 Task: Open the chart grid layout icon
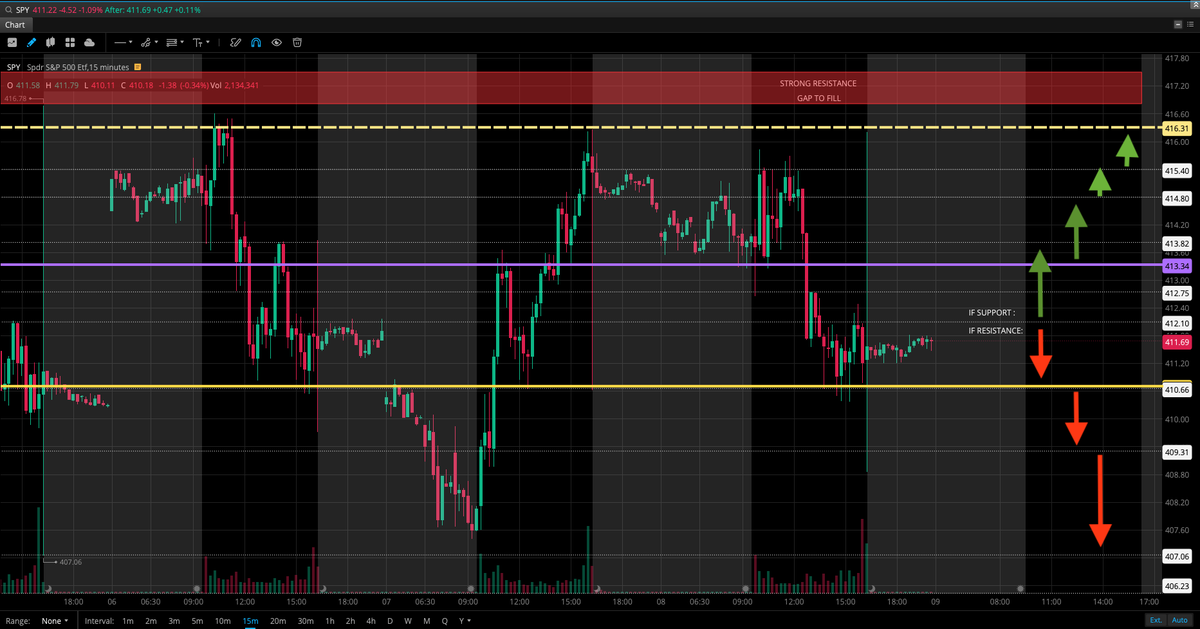click(70, 43)
